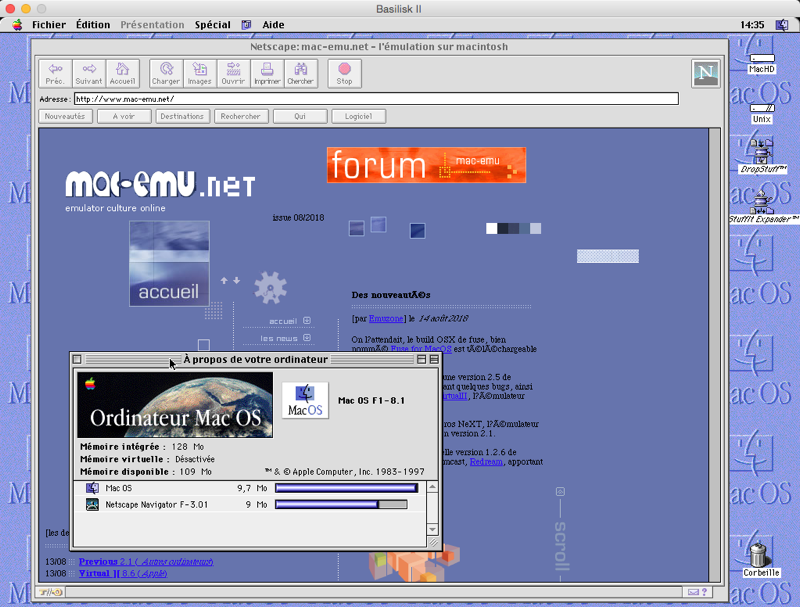
Task: Click the Ordinateur Mac OS earth image
Action: click(x=175, y=404)
